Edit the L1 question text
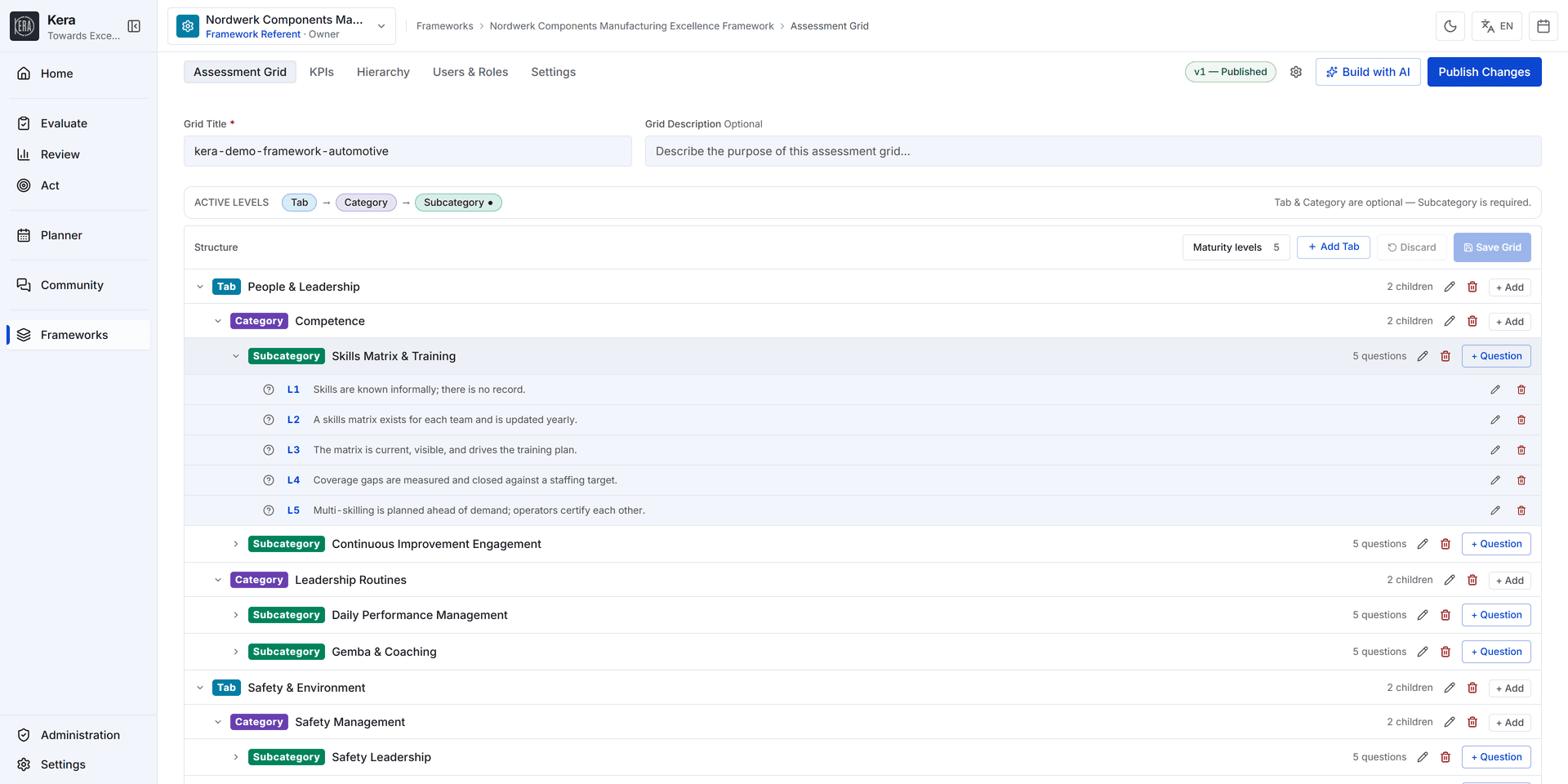The width and height of the screenshot is (1568, 784). pyautogui.click(x=1495, y=390)
